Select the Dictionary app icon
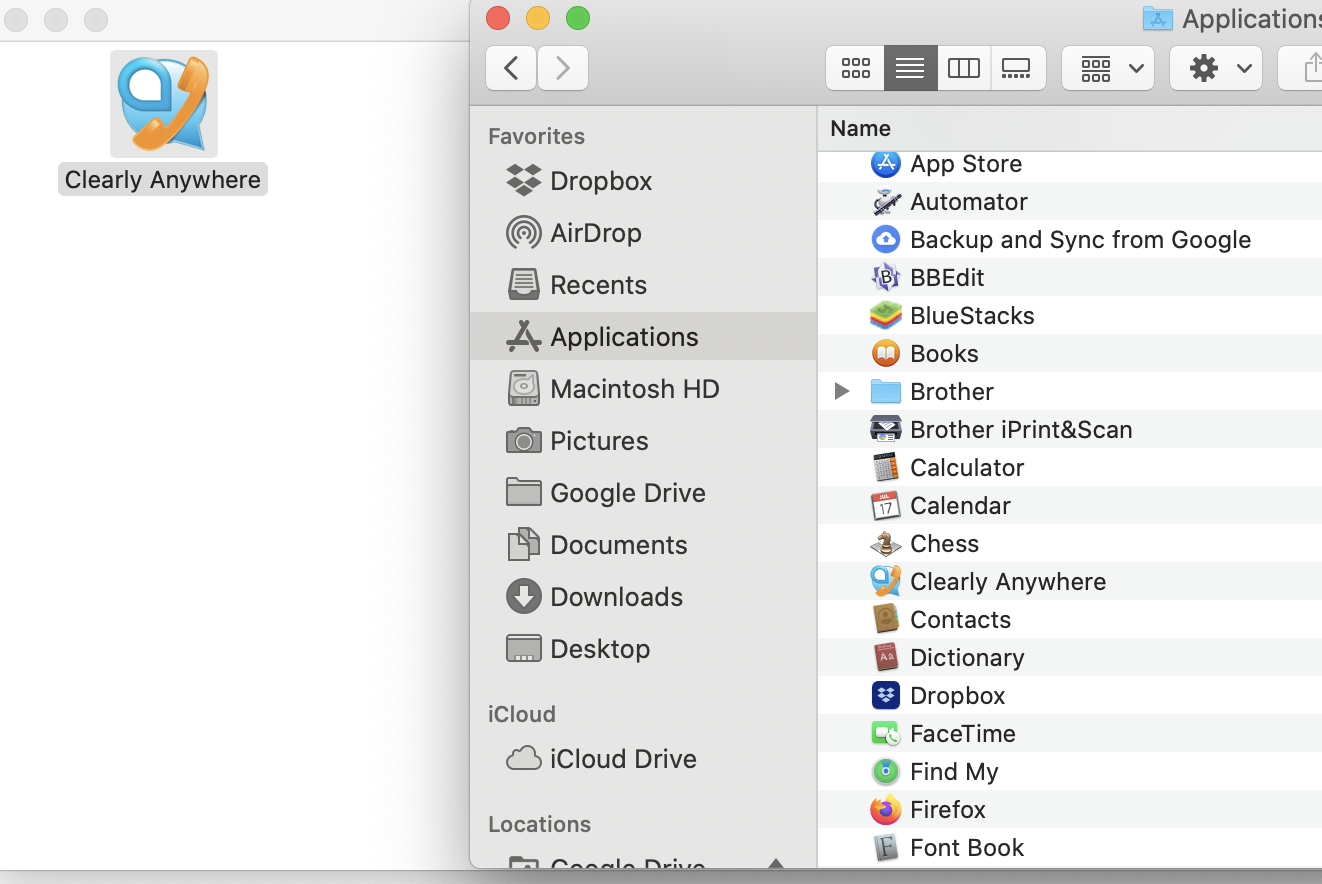This screenshot has height=884, width=1322. 886,657
